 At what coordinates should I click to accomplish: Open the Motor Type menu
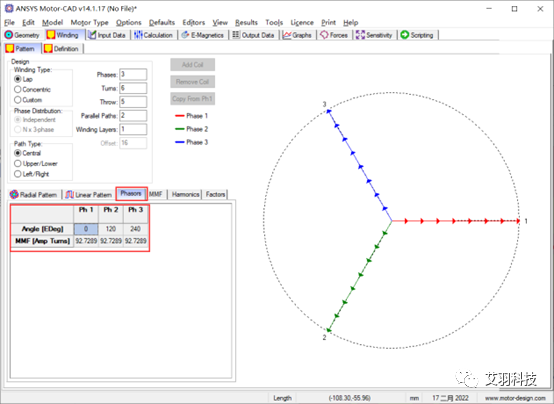pyautogui.click(x=89, y=23)
